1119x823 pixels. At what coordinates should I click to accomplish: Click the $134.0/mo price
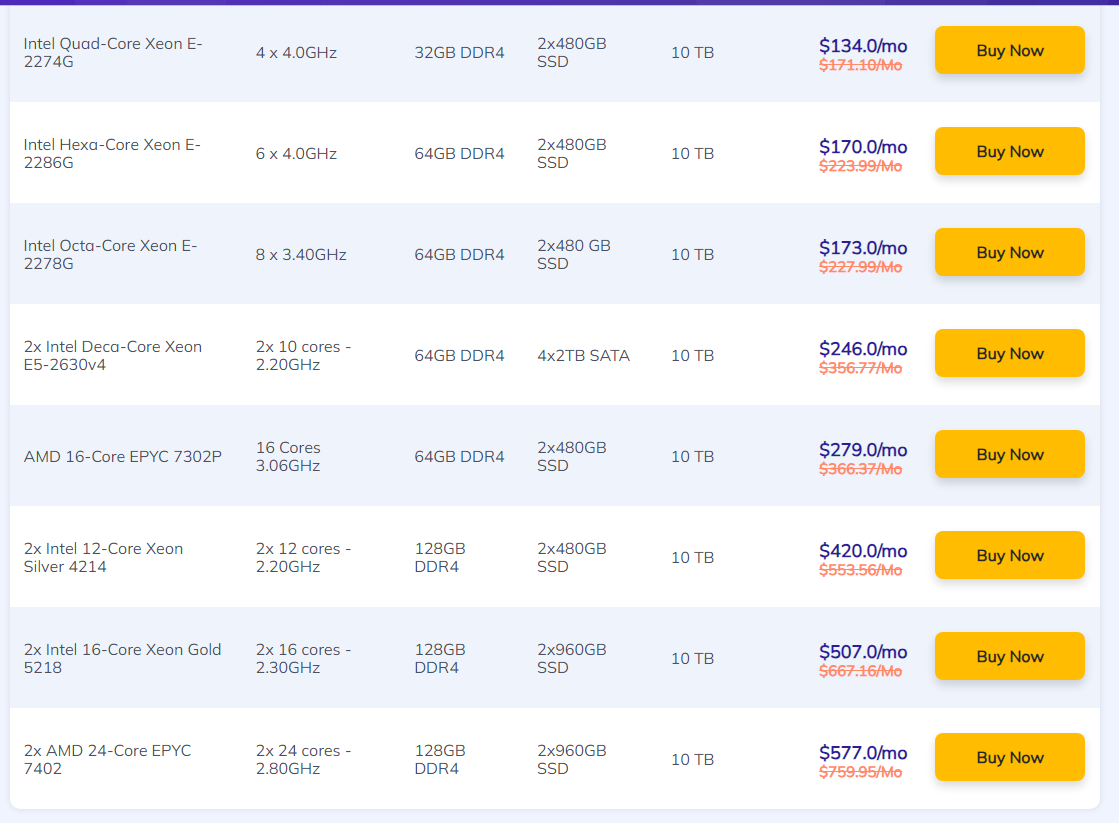(863, 46)
